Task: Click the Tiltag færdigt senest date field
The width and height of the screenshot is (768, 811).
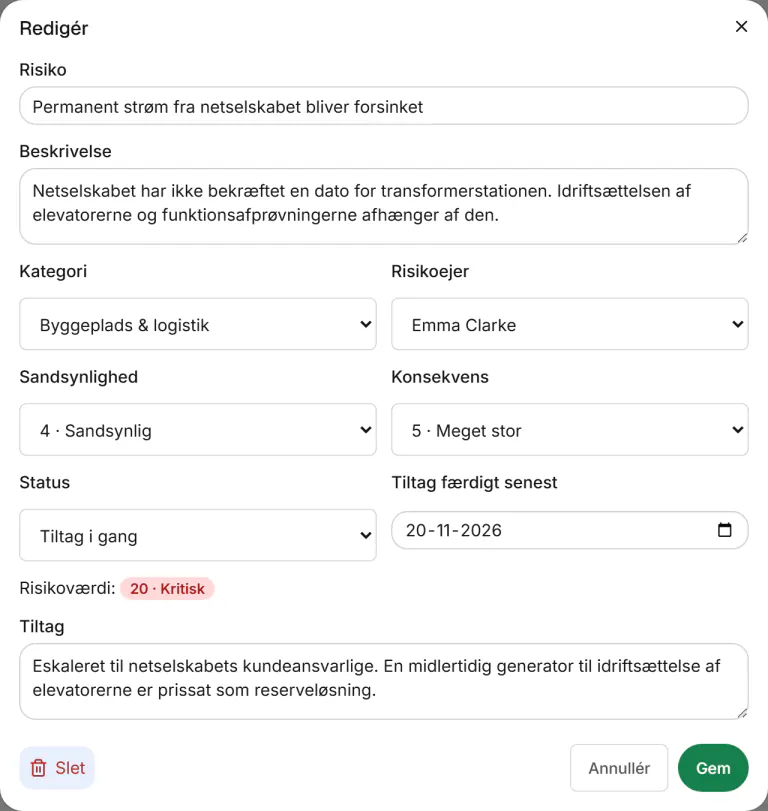Action: click(x=569, y=530)
